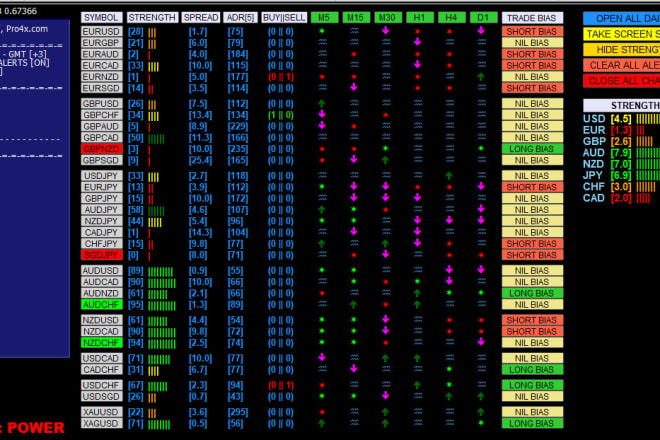Click the green up arrow in USDCHF H1 cell
This screenshot has width=660, height=440.
click(x=418, y=385)
